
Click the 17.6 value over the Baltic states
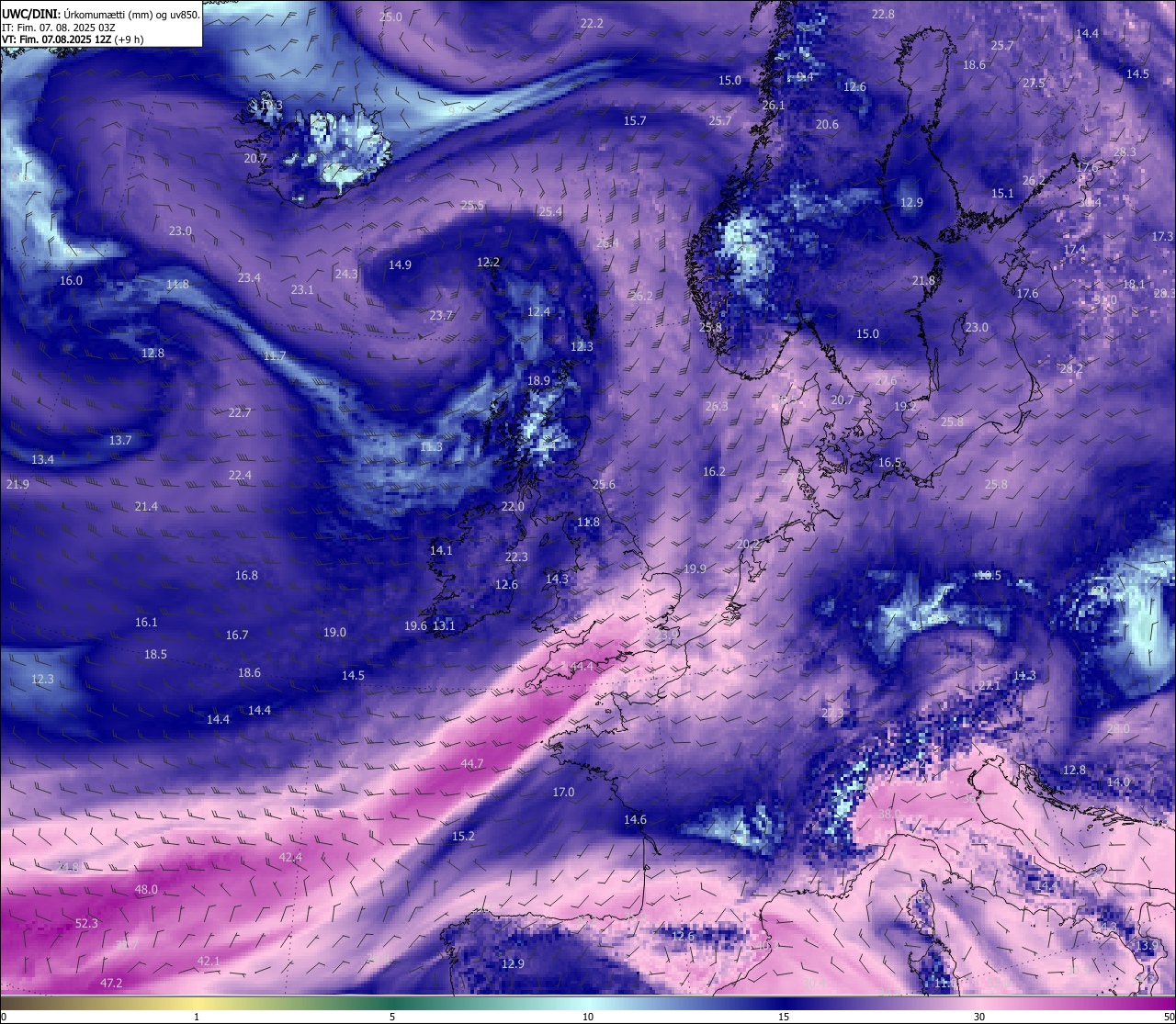click(x=1027, y=294)
